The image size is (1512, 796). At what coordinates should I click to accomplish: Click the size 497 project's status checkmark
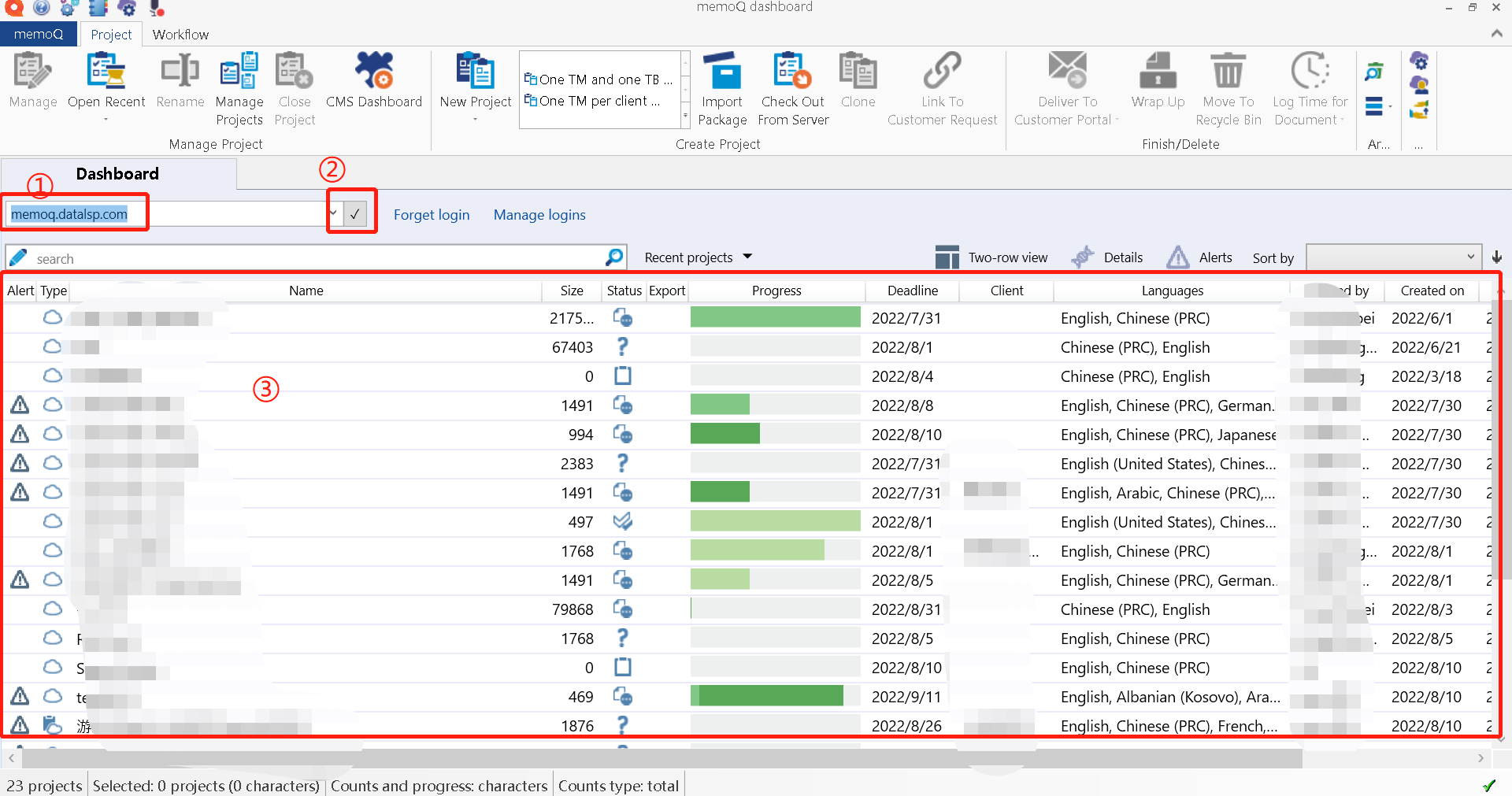point(622,521)
